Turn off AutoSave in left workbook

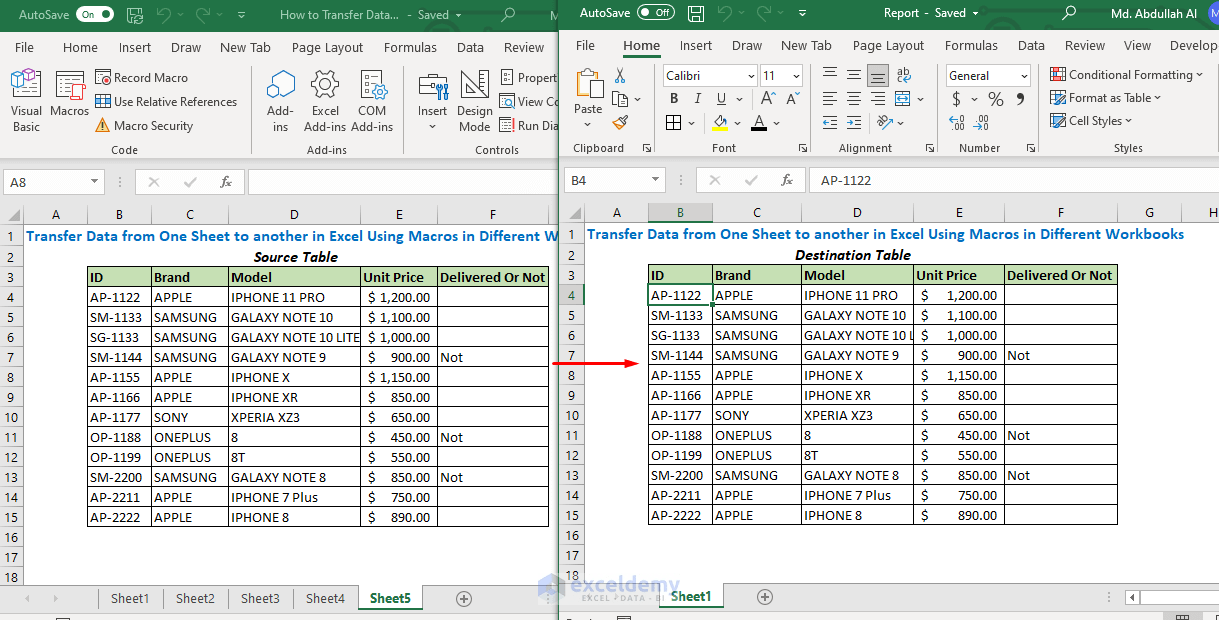click(x=94, y=15)
